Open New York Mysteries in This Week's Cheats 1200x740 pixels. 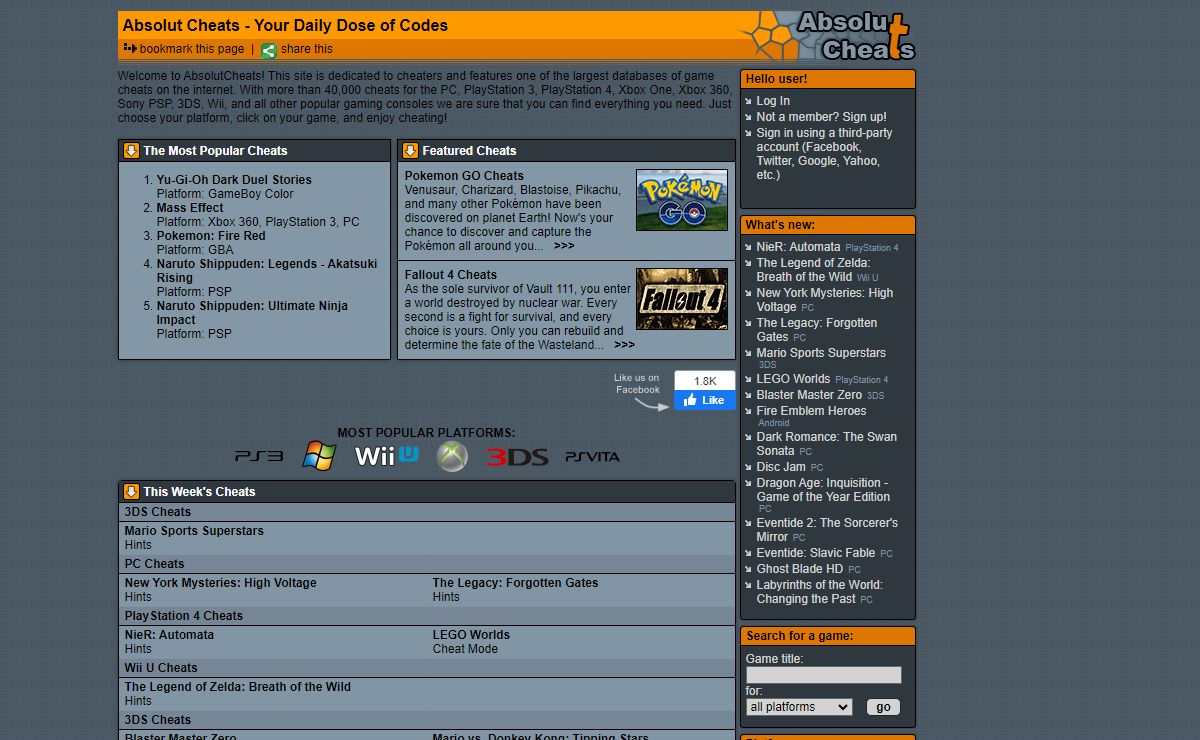[220, 583]
